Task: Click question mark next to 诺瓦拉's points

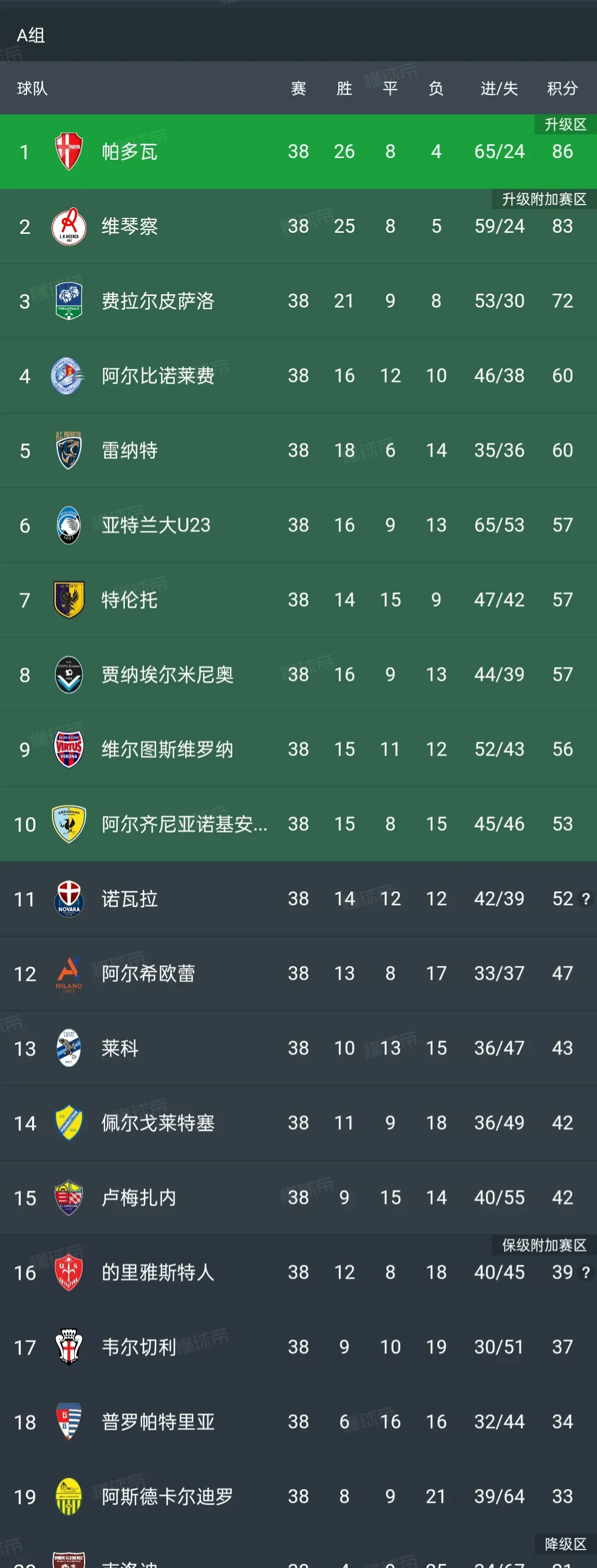Action: [x=585, y=898]
